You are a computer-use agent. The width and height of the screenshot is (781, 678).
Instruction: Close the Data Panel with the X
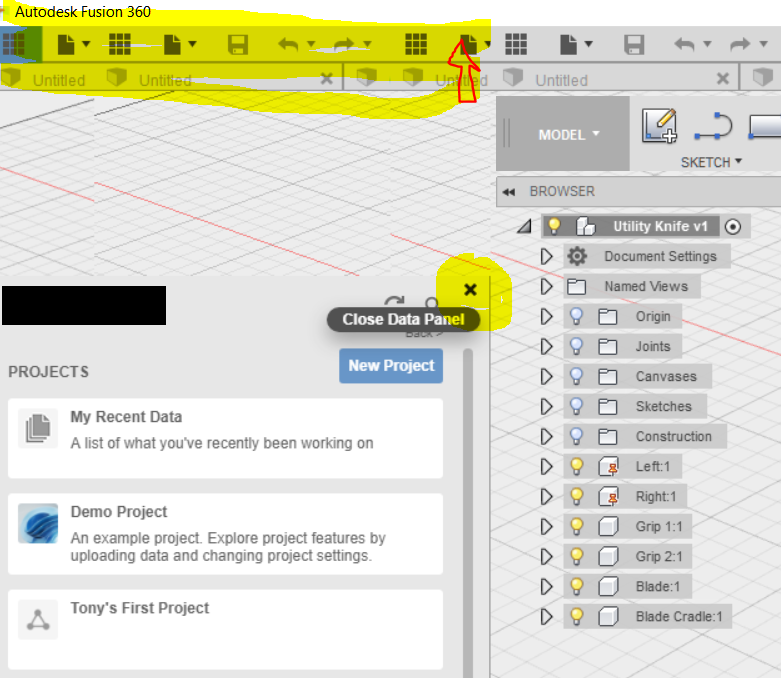pos(470,289)
